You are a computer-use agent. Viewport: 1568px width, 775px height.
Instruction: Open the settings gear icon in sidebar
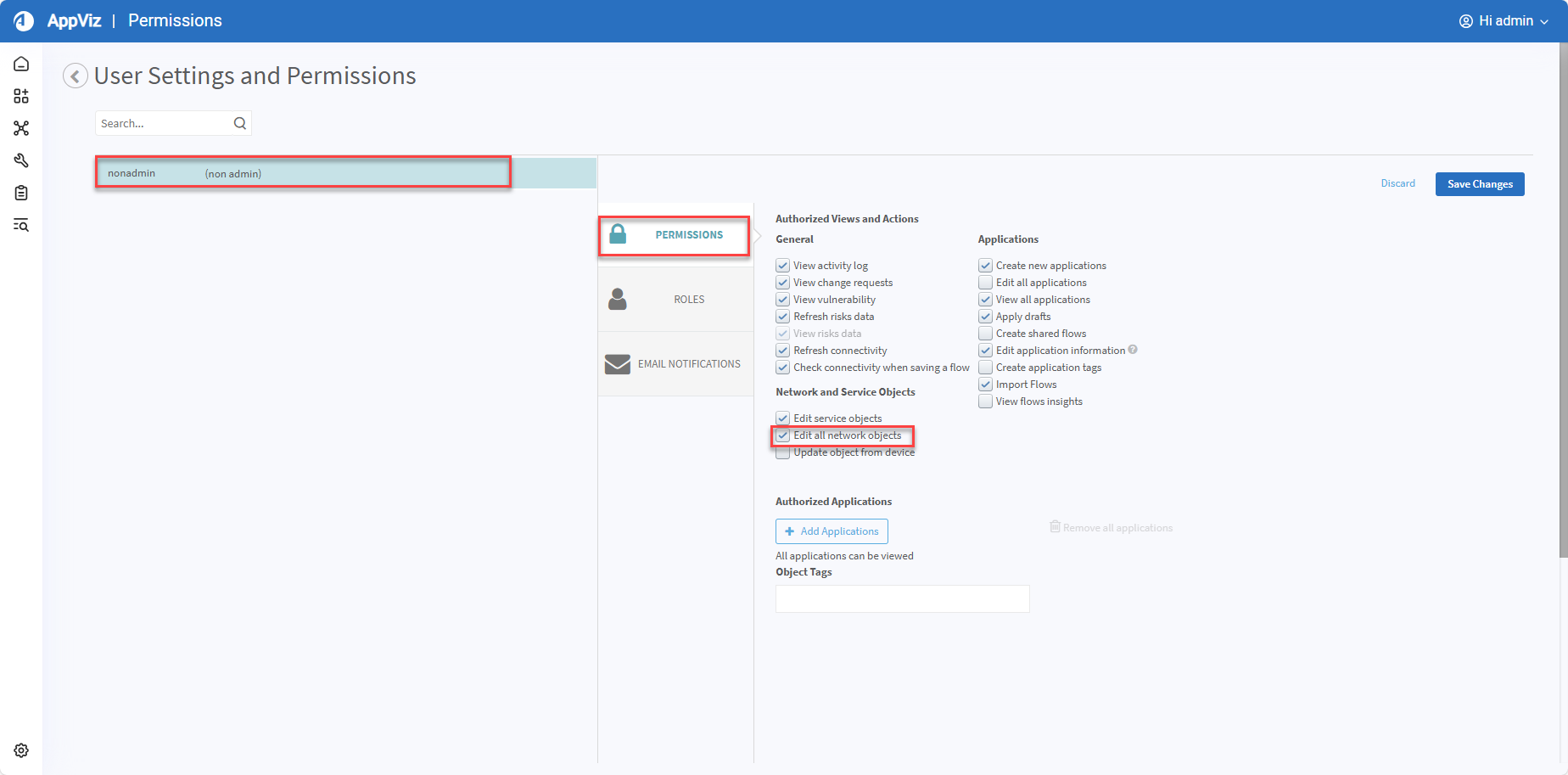(21, 750)
